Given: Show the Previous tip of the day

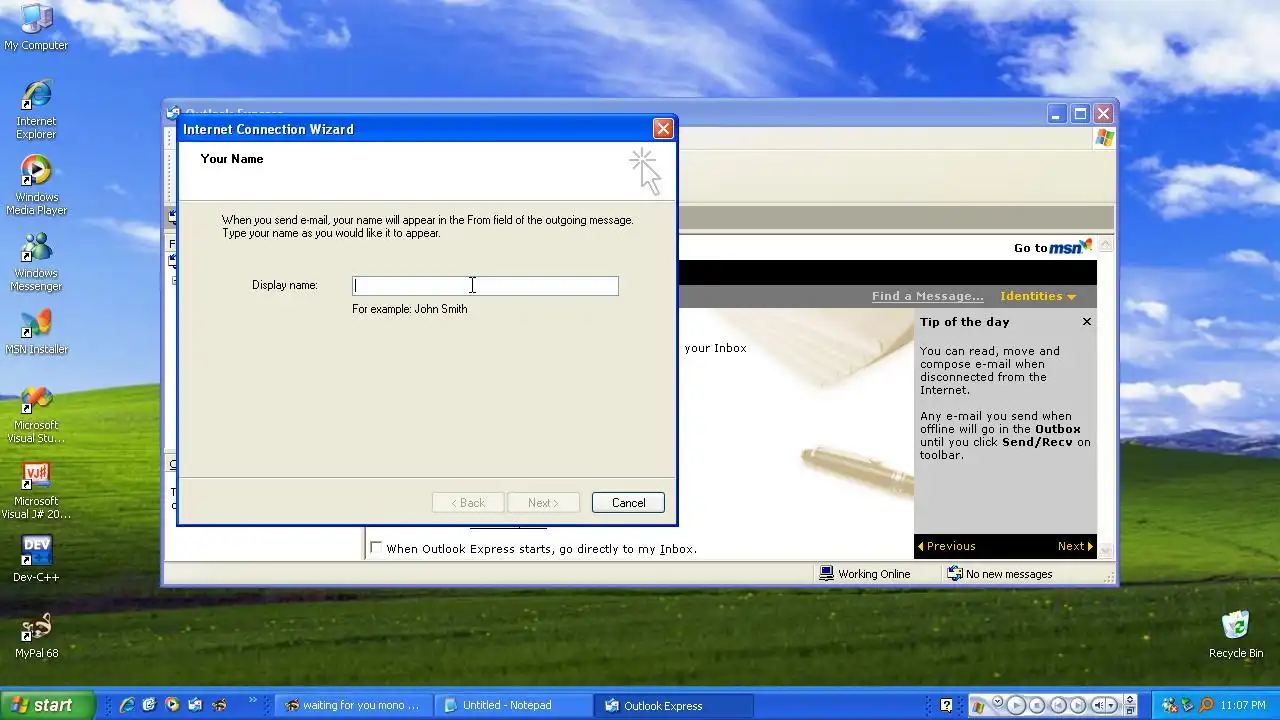Looking at the screenshot, I should pos(946,546).
